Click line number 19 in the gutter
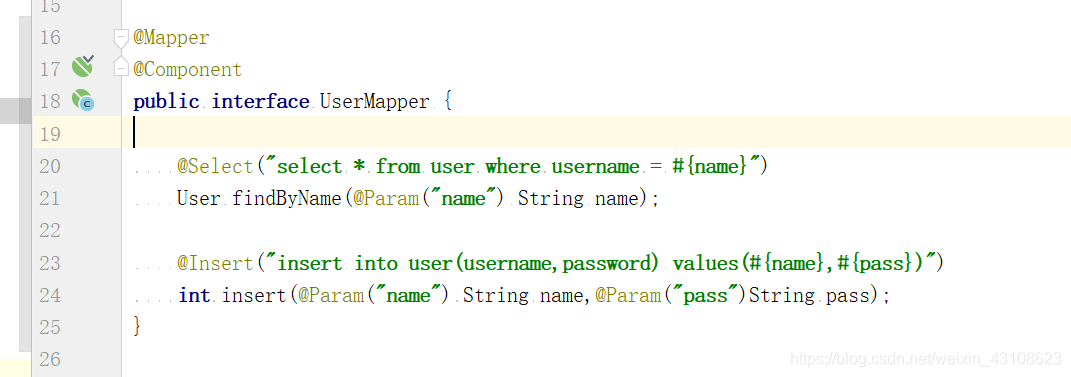This screenshot has height=377, width=1071. click(x=50, y=134)
